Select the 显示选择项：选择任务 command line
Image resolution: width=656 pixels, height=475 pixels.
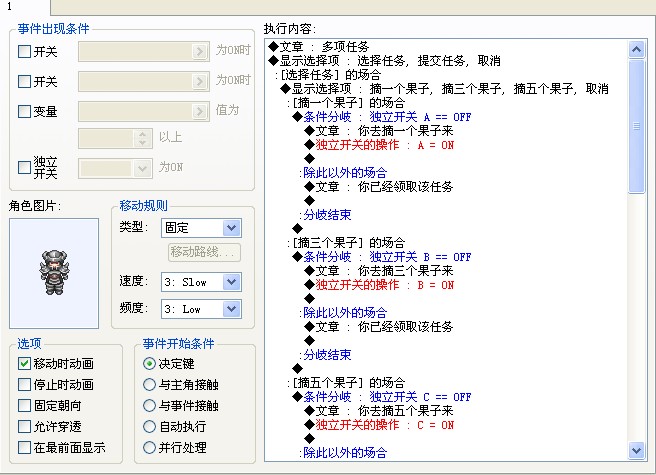(x=384, y=61)
